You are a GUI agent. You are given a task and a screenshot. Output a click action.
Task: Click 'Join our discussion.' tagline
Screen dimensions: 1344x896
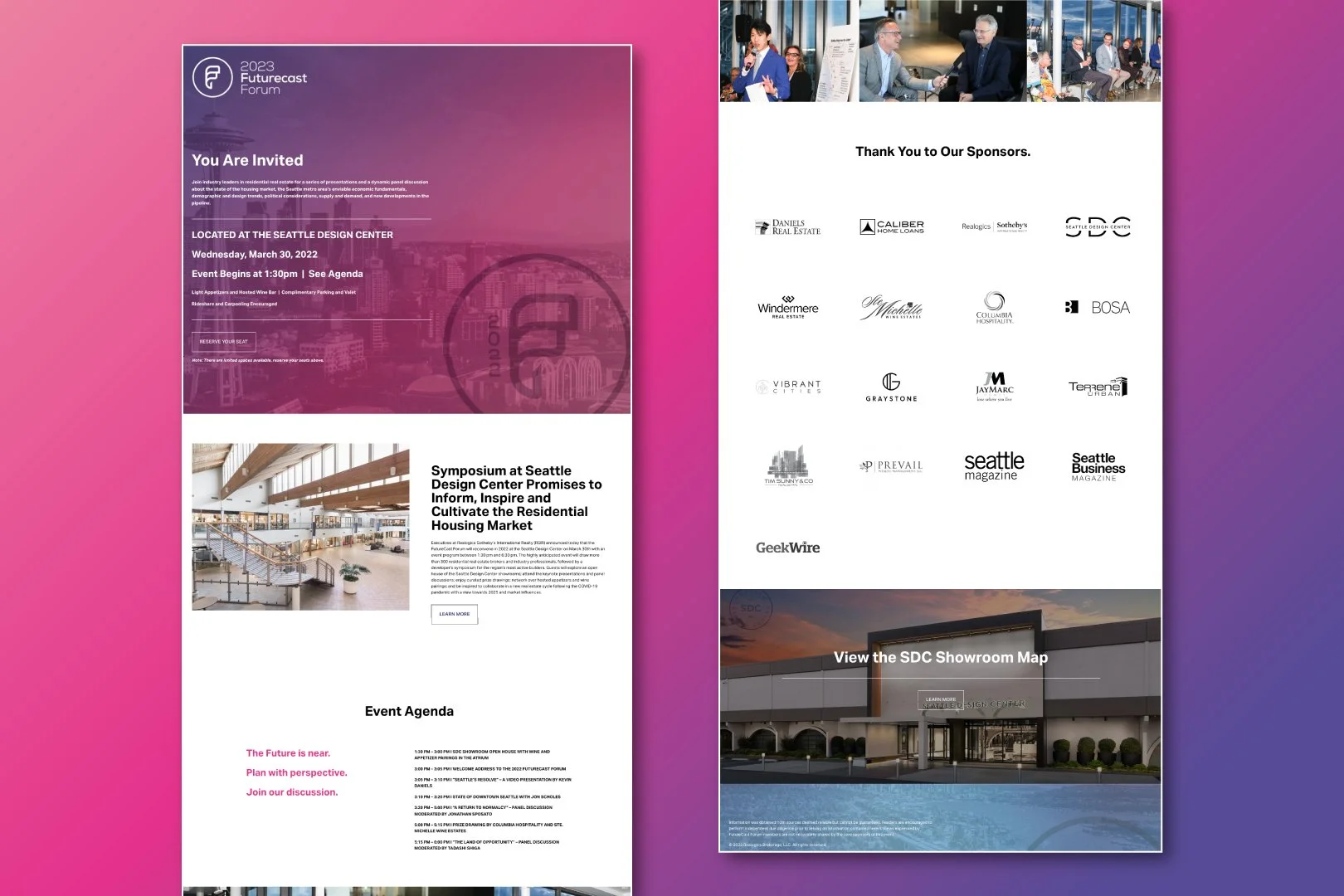click(292, 792)
